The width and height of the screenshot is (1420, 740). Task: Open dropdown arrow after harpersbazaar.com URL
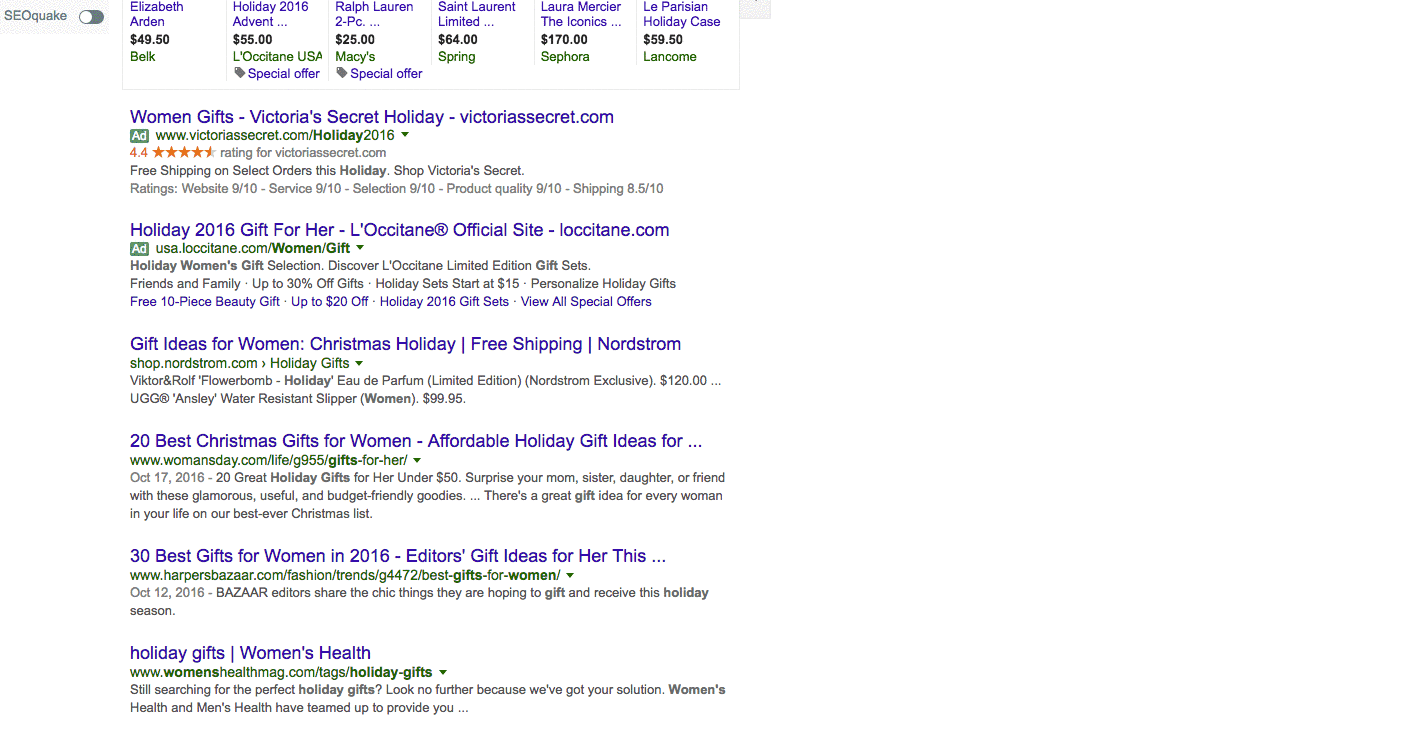[570, 575]
